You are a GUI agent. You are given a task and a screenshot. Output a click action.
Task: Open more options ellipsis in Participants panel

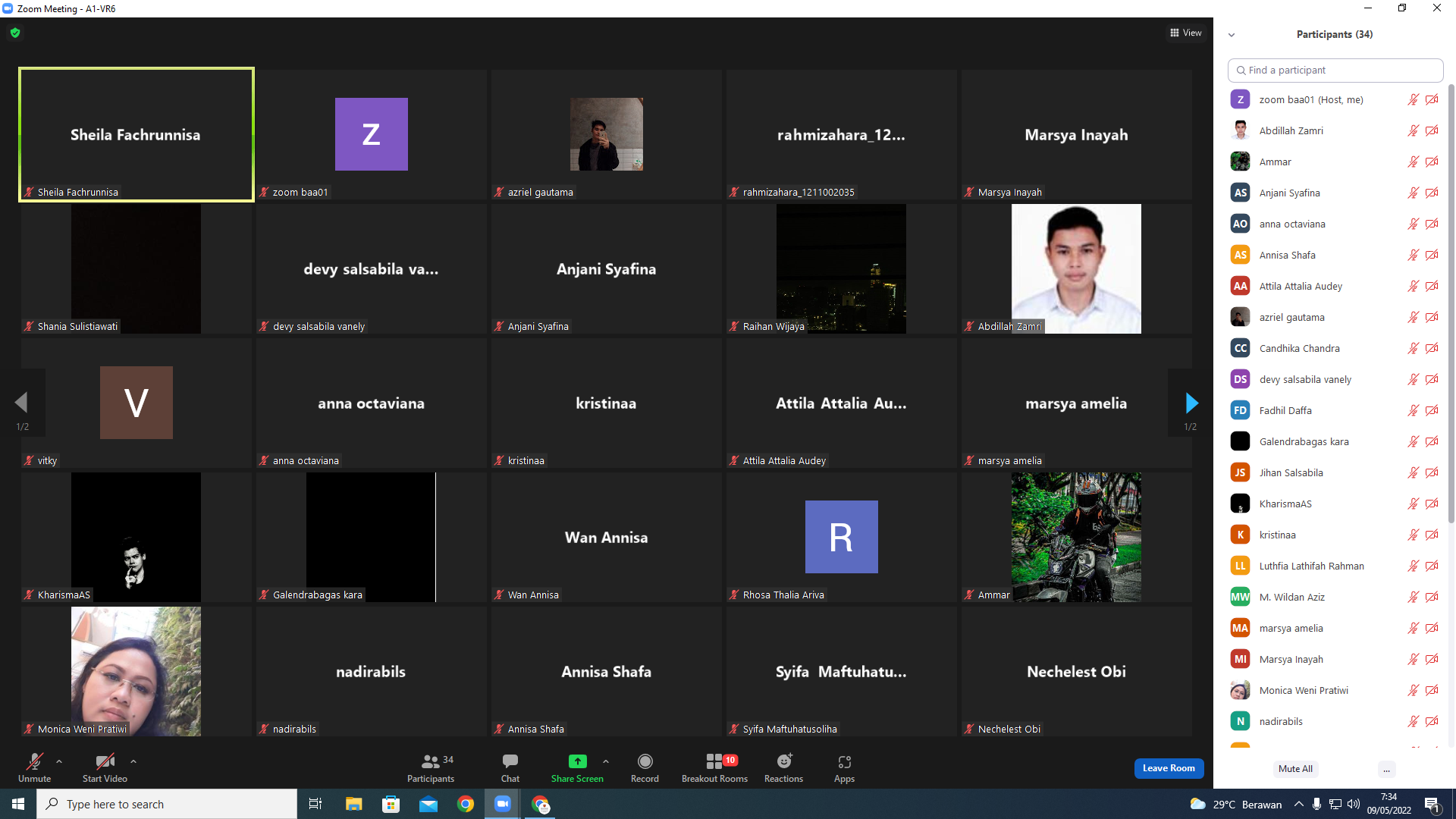tap(1386, 769)
